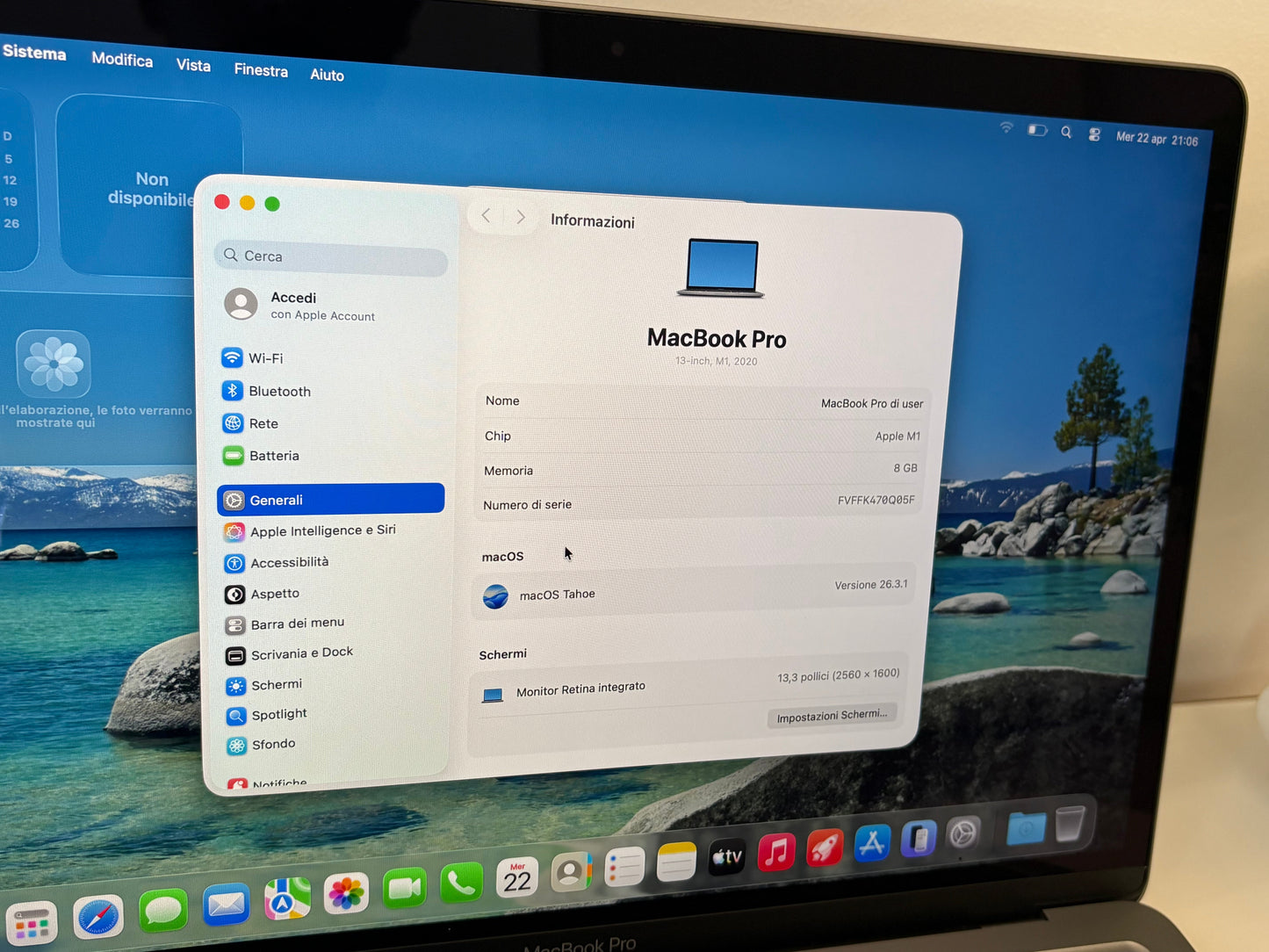Open the Aiuto menu
The height and width of the screenshot is (952, 1269).
tap(327, 76)
